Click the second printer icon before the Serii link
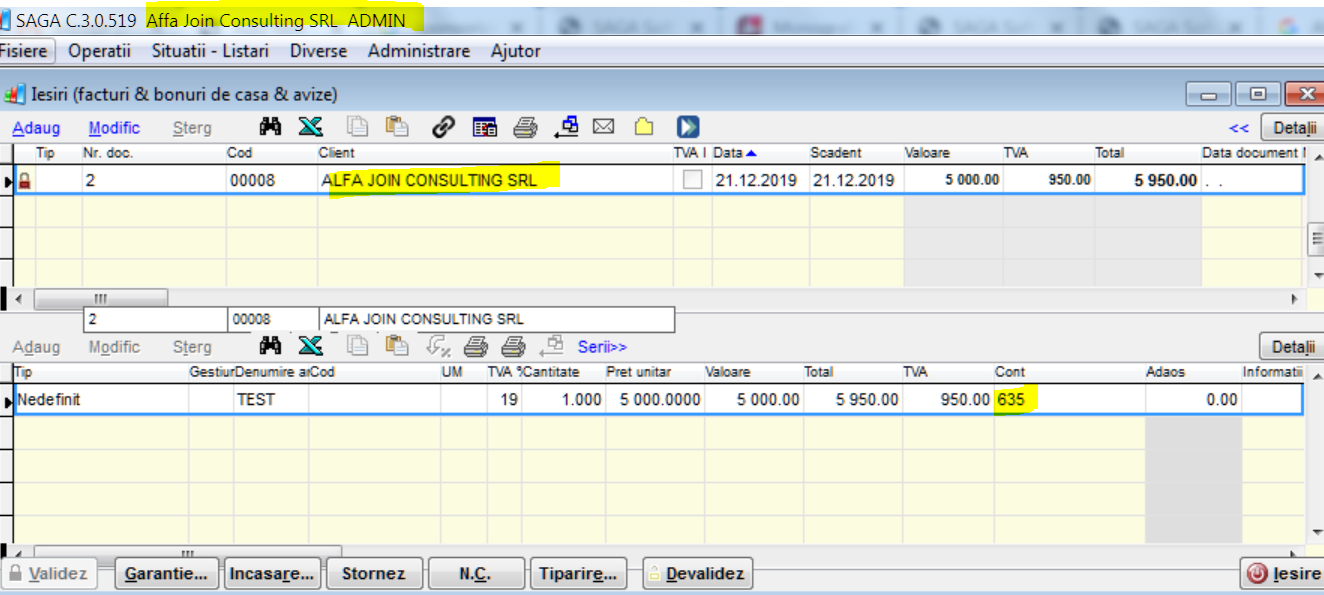Viewport: 1324px width, 595px height. 513,346
